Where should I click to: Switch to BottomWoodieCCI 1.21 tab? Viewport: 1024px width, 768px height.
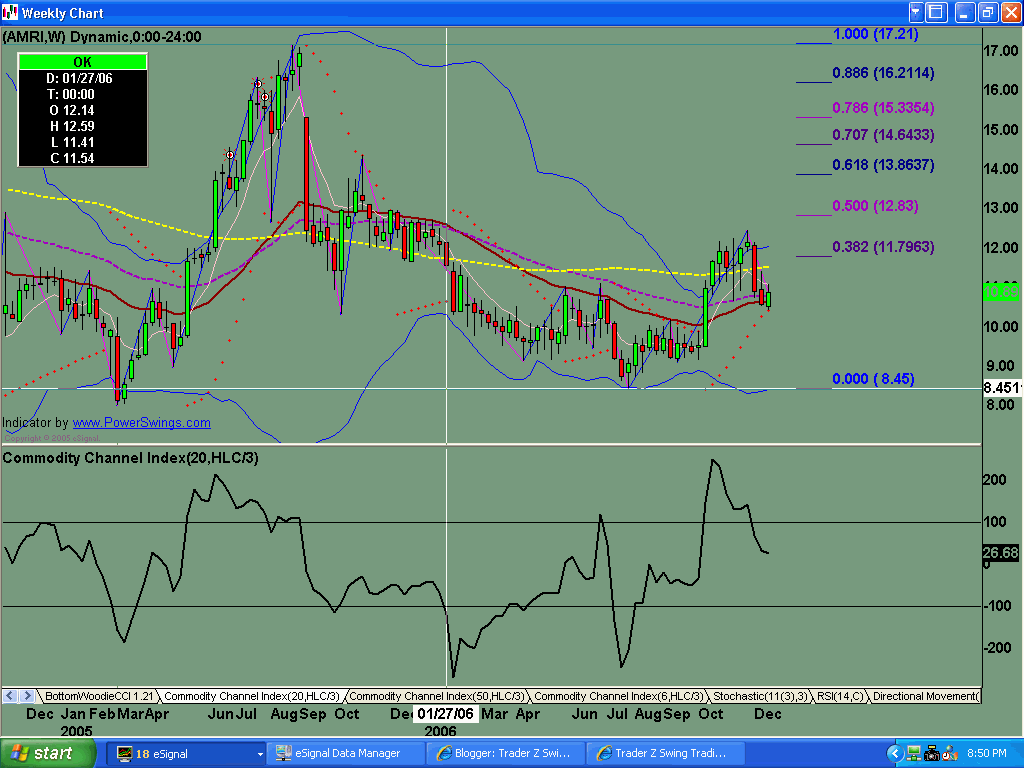(x=99, y=696)
